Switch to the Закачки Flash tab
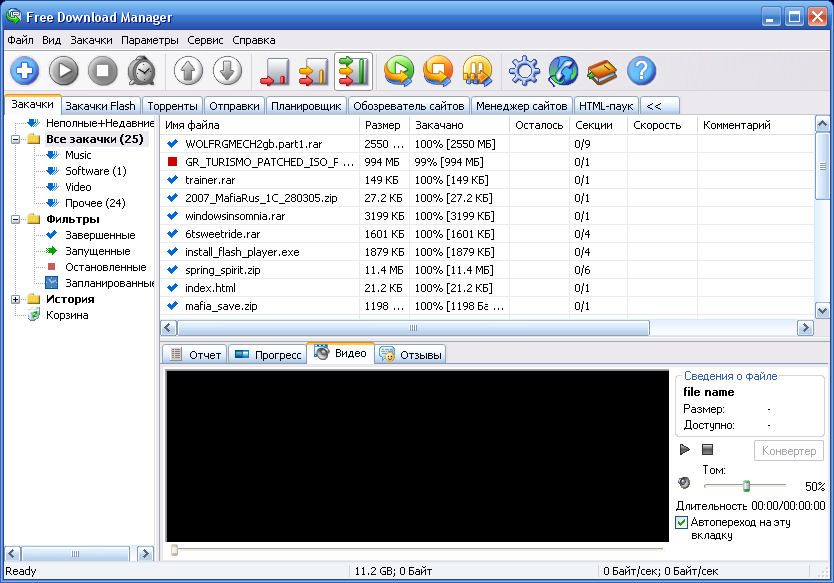Image resolution: width=834 pixels, height=583 pixels. tap(101, 106)
